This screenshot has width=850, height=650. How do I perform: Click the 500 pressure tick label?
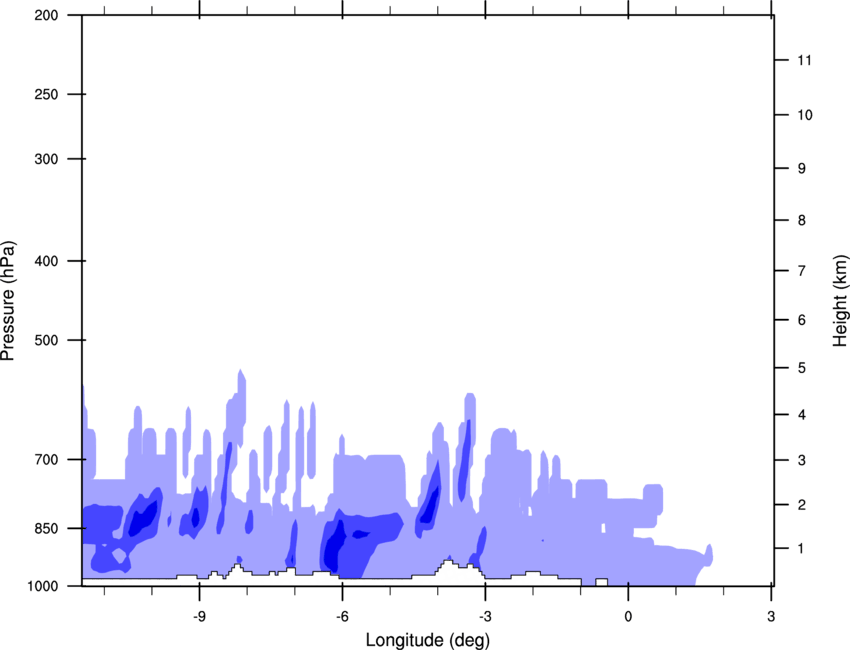click(46, 340)
